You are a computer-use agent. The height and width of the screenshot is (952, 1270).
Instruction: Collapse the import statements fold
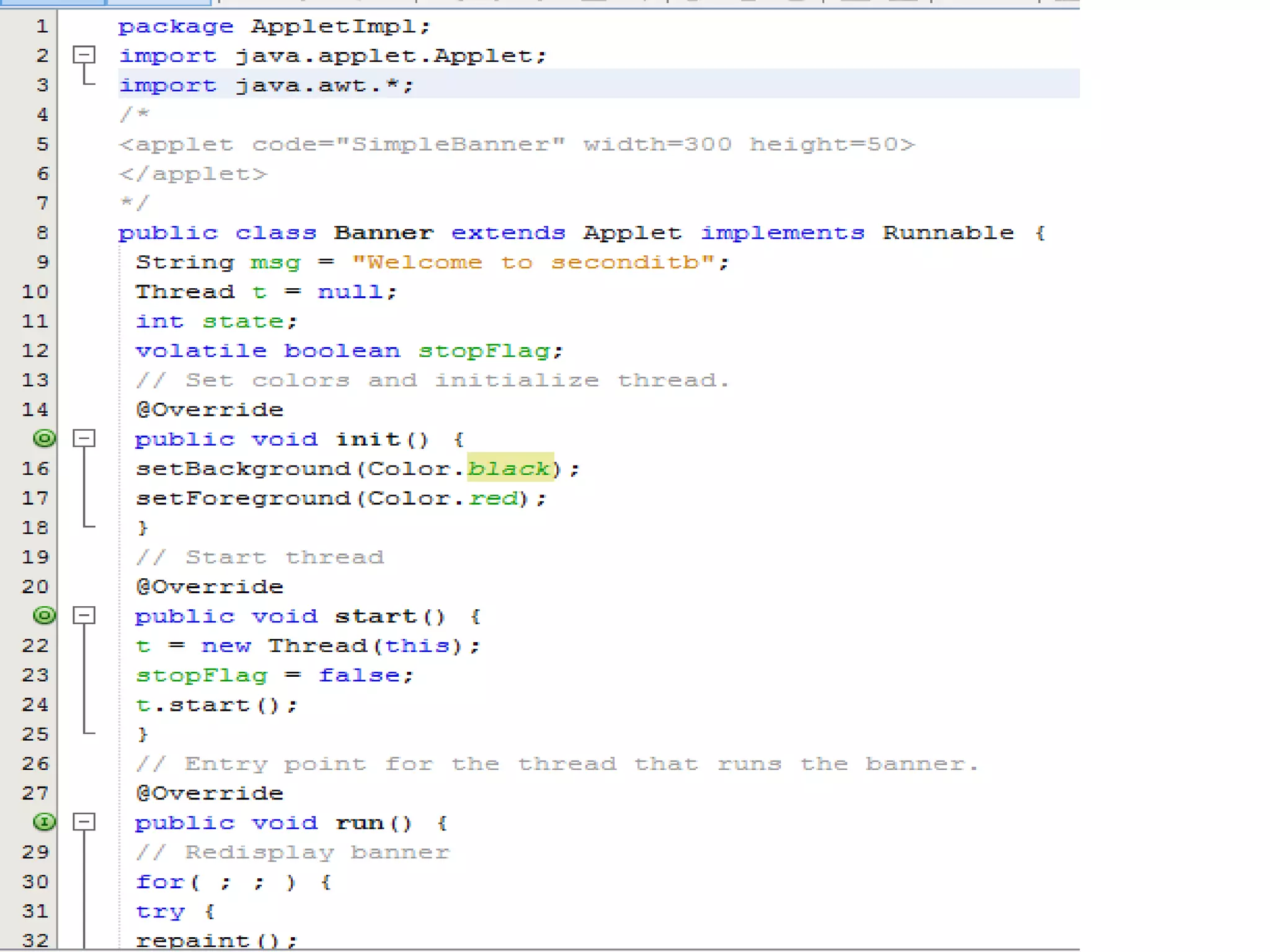[84, 55]
